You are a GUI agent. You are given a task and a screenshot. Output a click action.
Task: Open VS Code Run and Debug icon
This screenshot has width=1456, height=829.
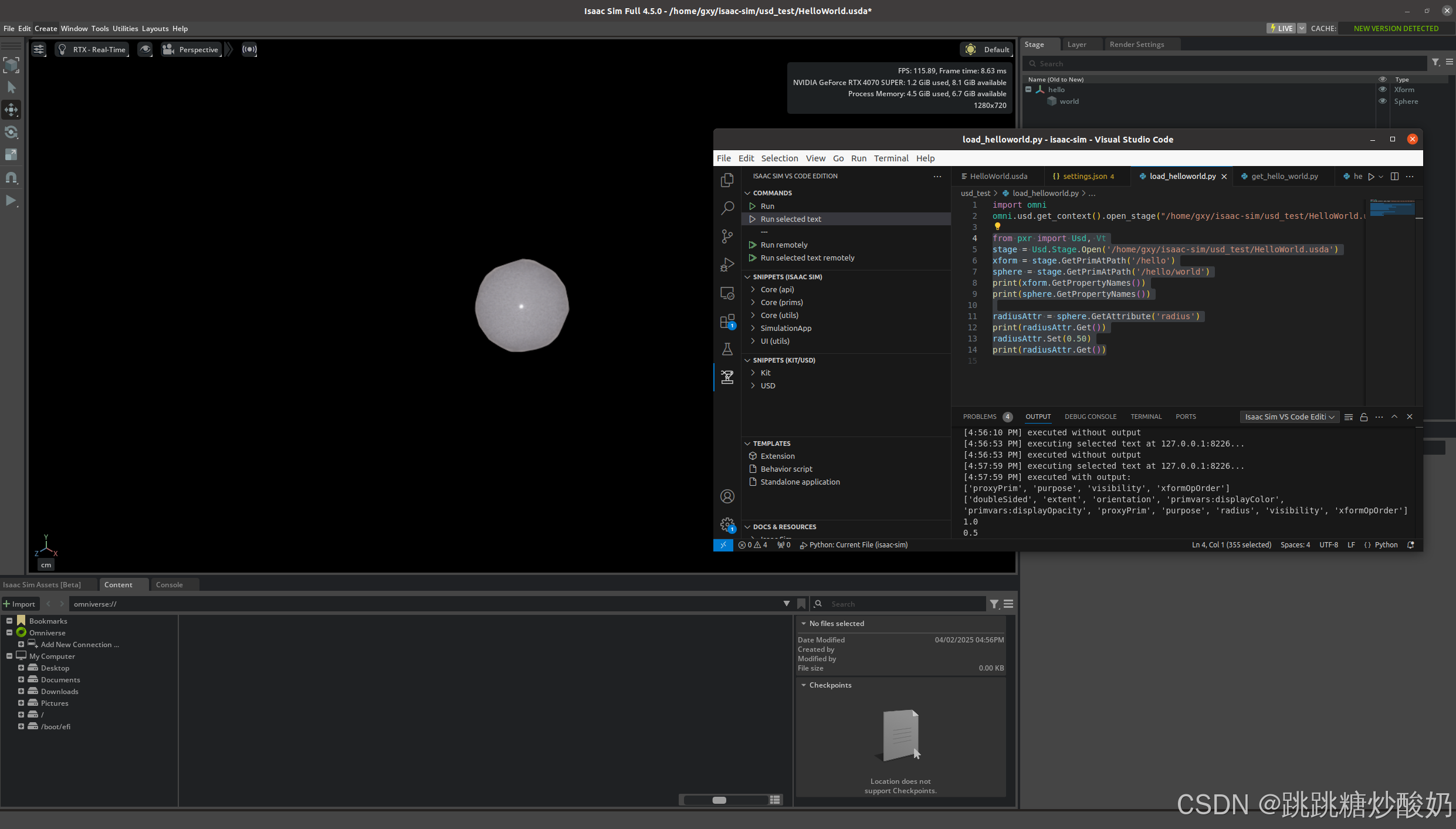[x=727, y=265]
